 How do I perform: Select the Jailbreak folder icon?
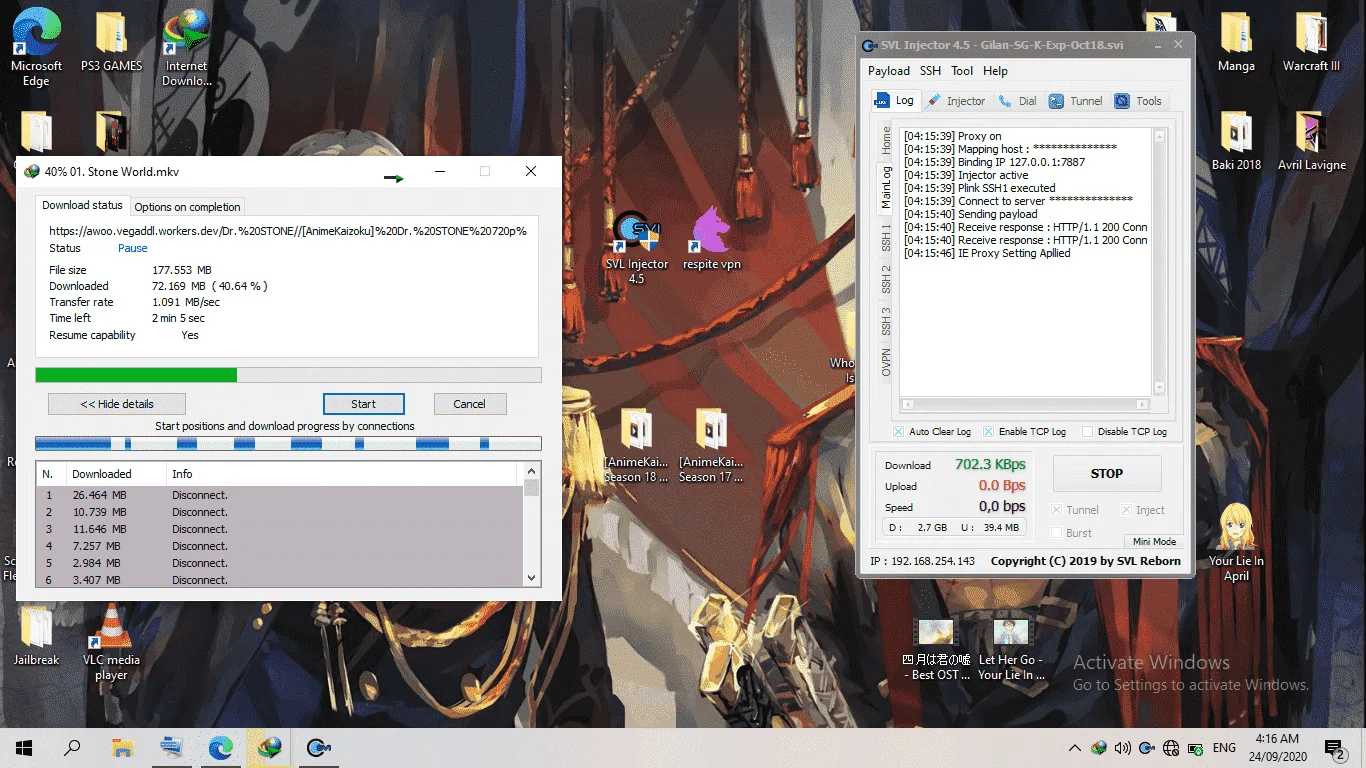coord(37,636)
